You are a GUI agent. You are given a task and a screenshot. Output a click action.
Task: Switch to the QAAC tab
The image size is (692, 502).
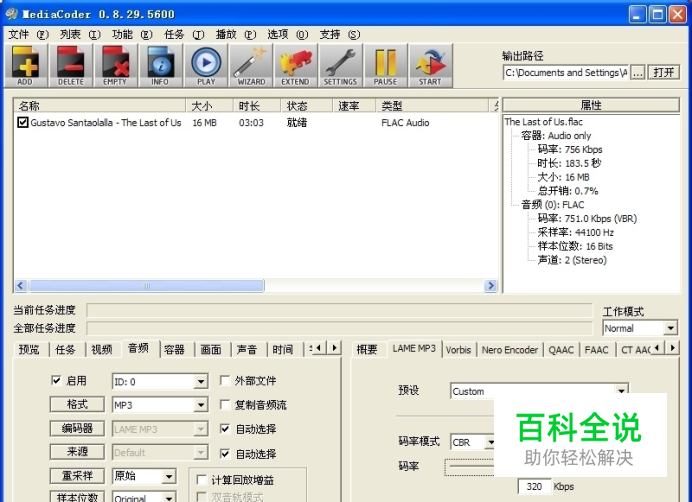(561, 350)
